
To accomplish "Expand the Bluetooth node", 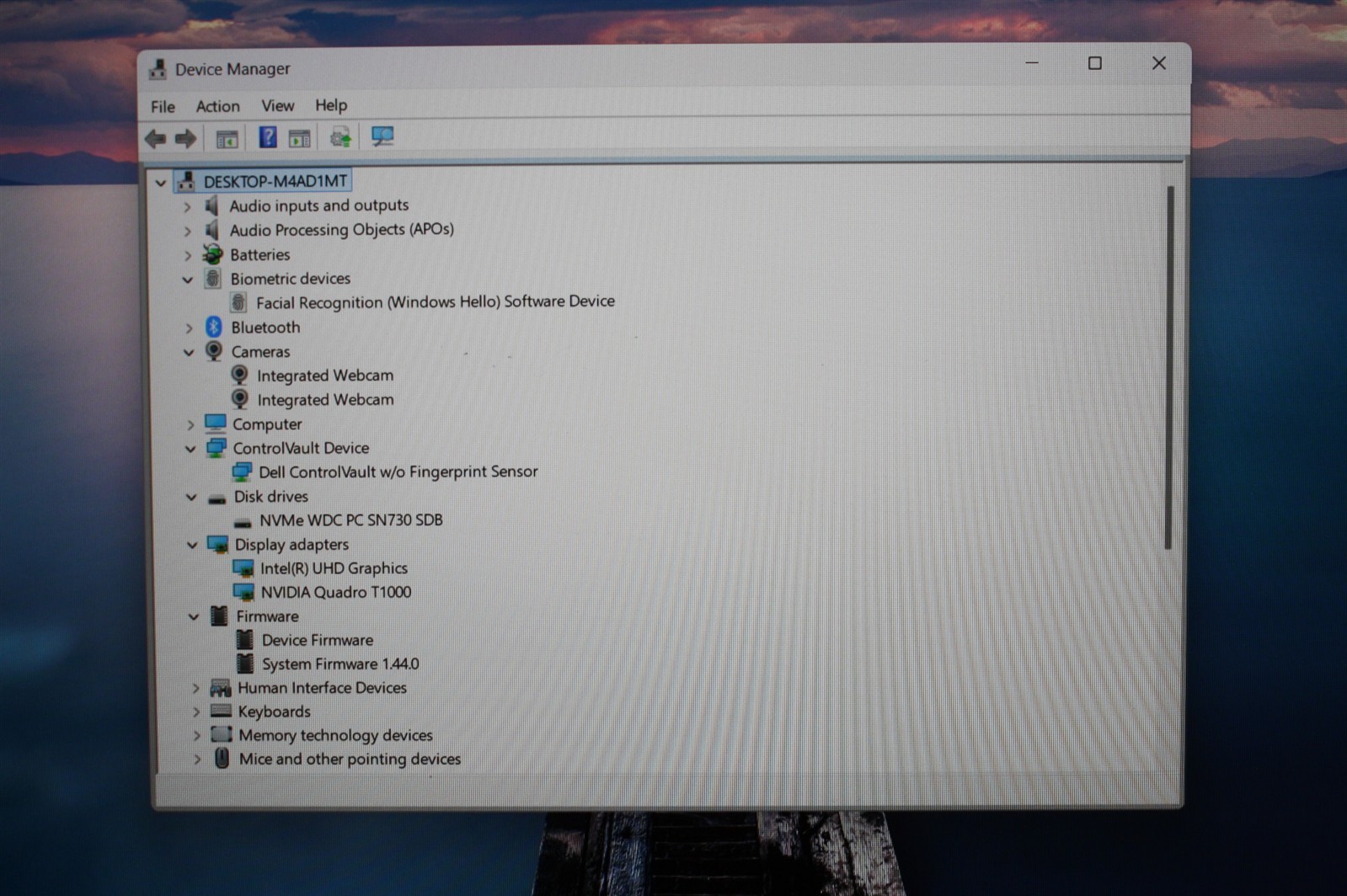I will [x=190, y=328].
